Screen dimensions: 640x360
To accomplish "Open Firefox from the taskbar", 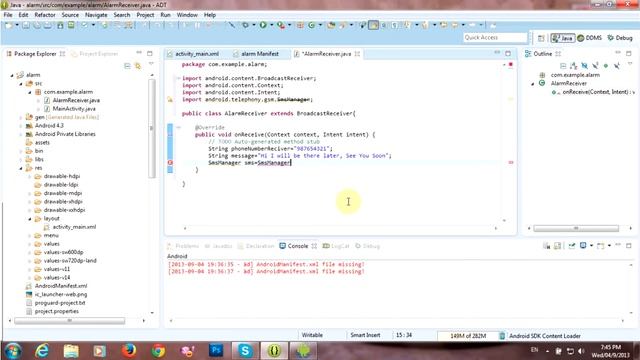I will pos(129,350).
